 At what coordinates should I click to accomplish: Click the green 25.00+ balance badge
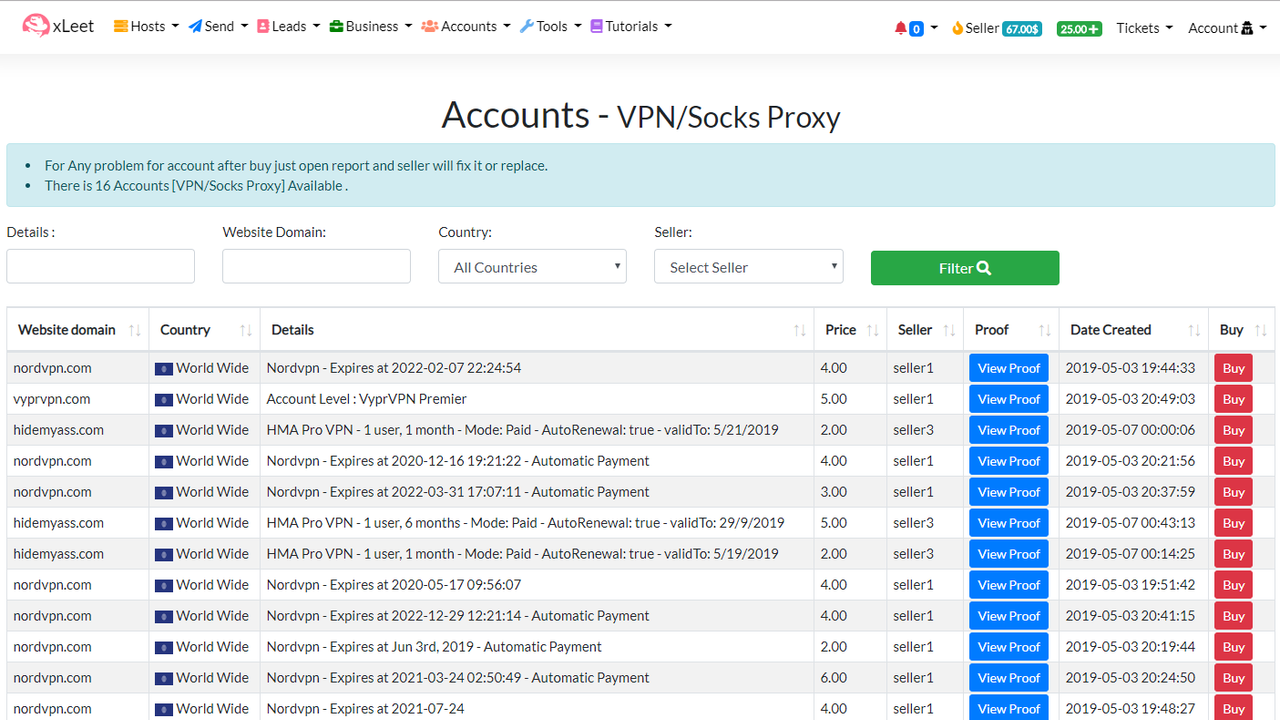[x=1079, y=28]
